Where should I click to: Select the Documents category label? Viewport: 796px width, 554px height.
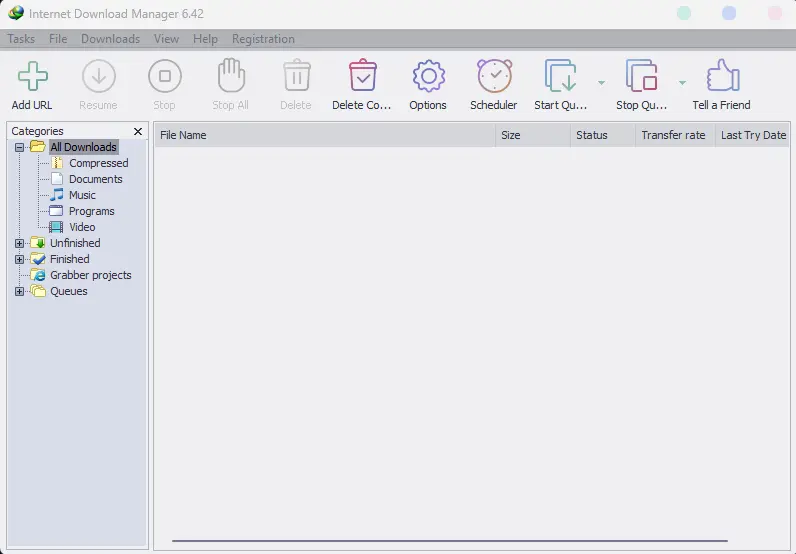[x=95, y=179]
